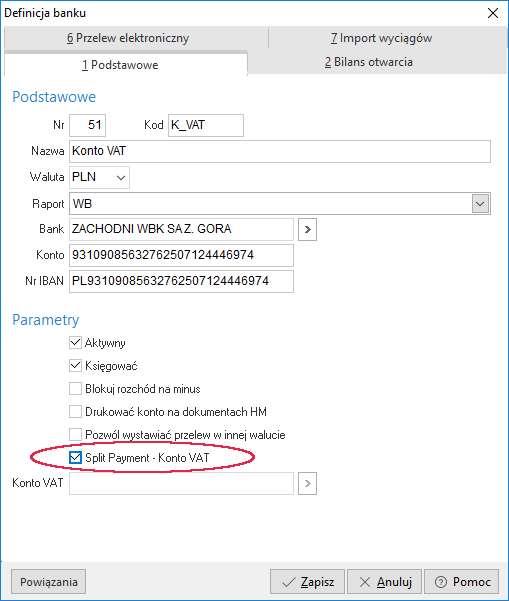Click the Konto account number field

coord(181,255)
